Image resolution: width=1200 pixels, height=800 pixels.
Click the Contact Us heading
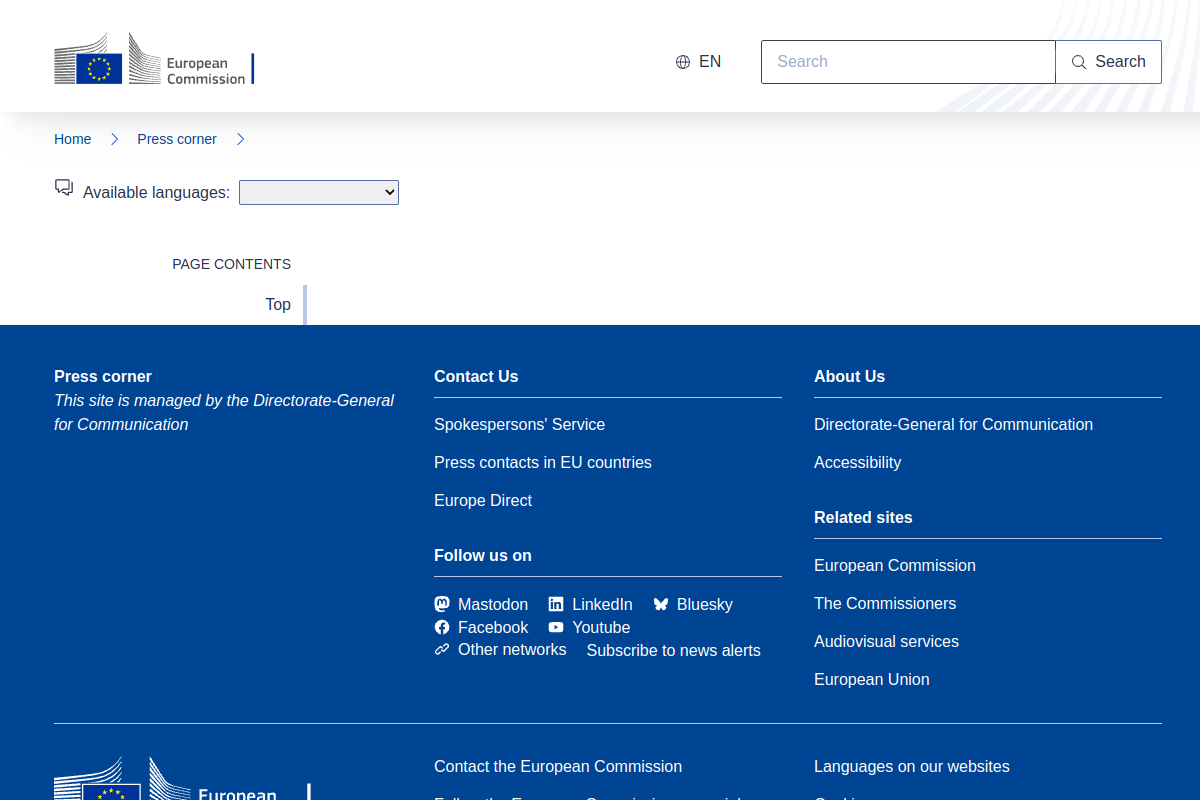pos(476,376)
